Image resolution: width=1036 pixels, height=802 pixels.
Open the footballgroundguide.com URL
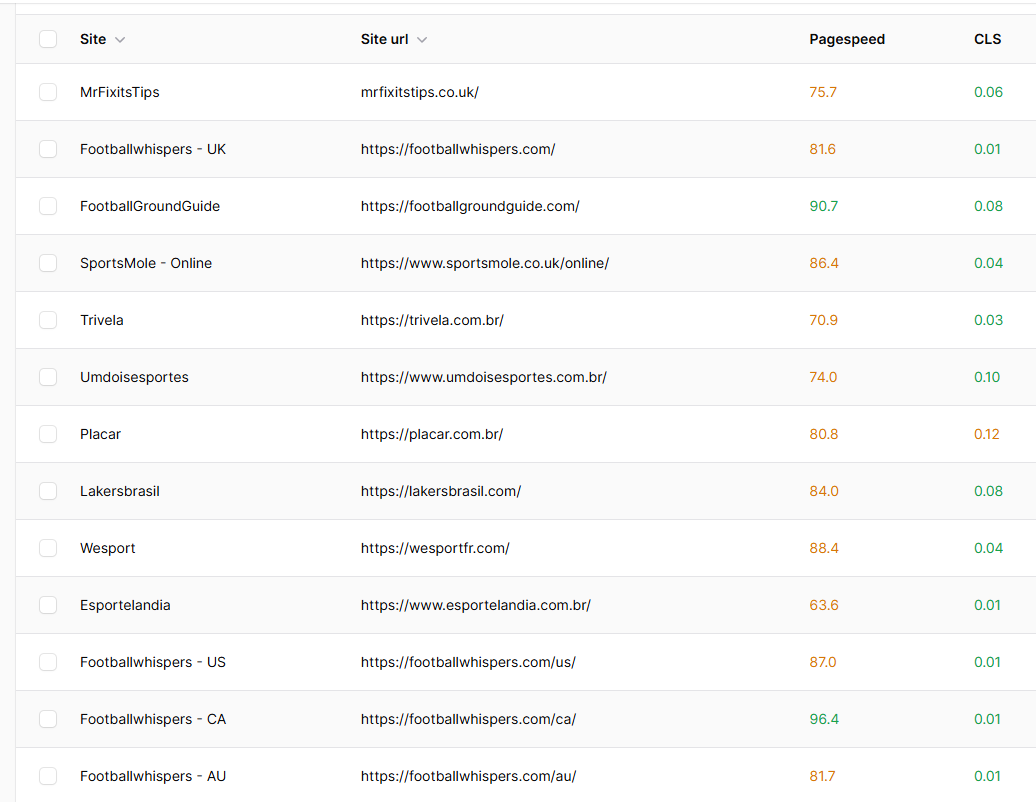(x=470, y=206)
